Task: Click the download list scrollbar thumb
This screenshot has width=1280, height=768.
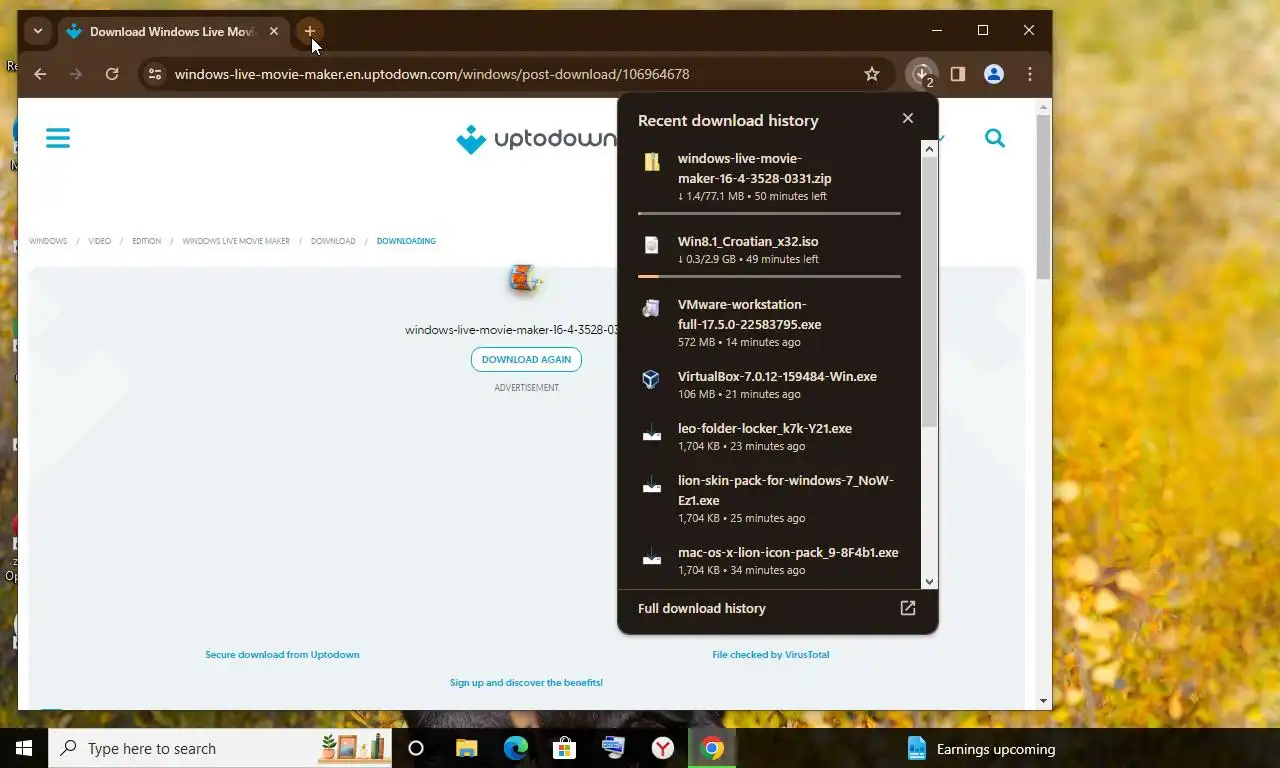Action: point(929,292)
